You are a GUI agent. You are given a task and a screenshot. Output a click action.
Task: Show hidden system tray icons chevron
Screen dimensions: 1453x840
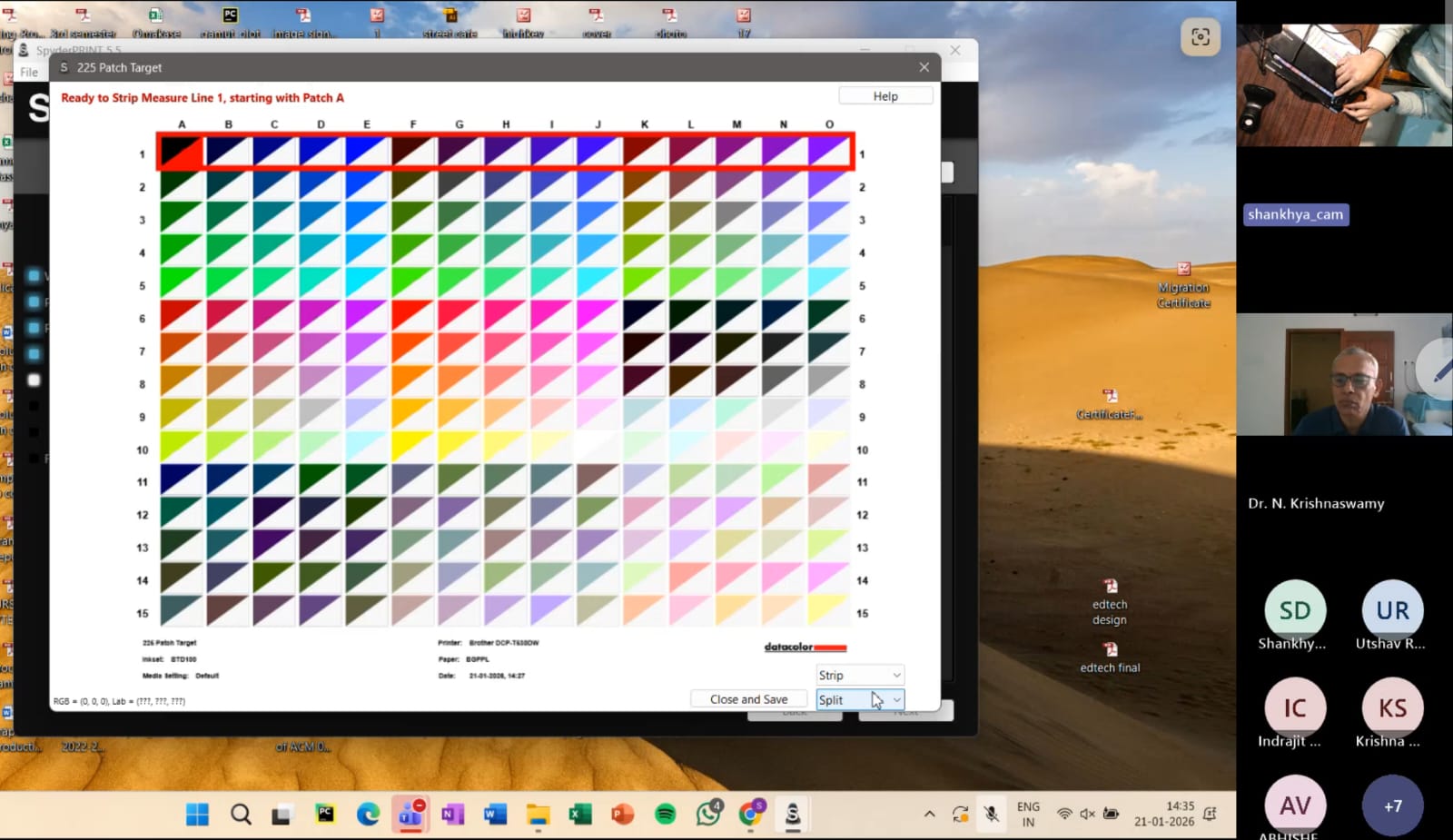pyautogui.click(x=929, y=814)
